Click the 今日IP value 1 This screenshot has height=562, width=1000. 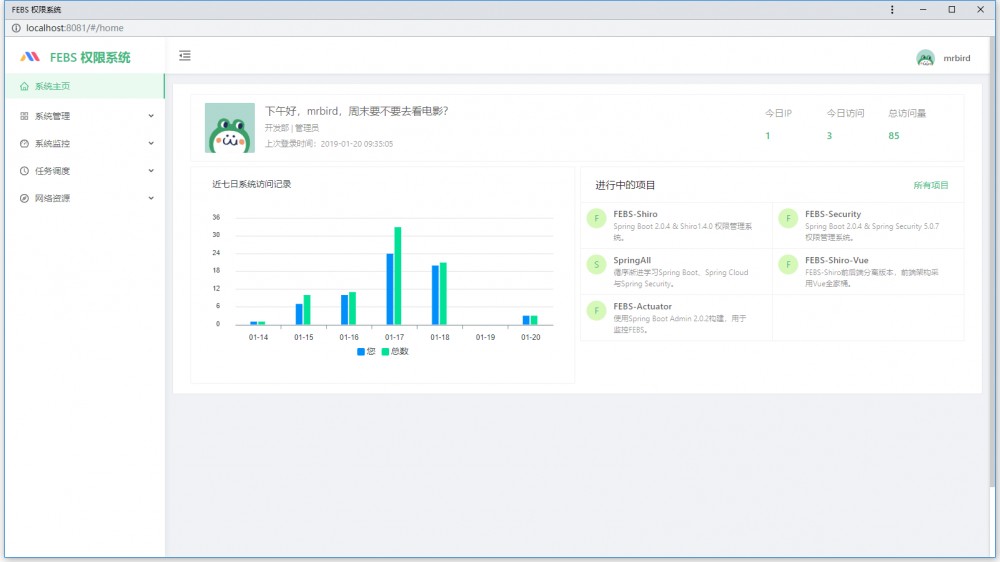pos(768,136)
